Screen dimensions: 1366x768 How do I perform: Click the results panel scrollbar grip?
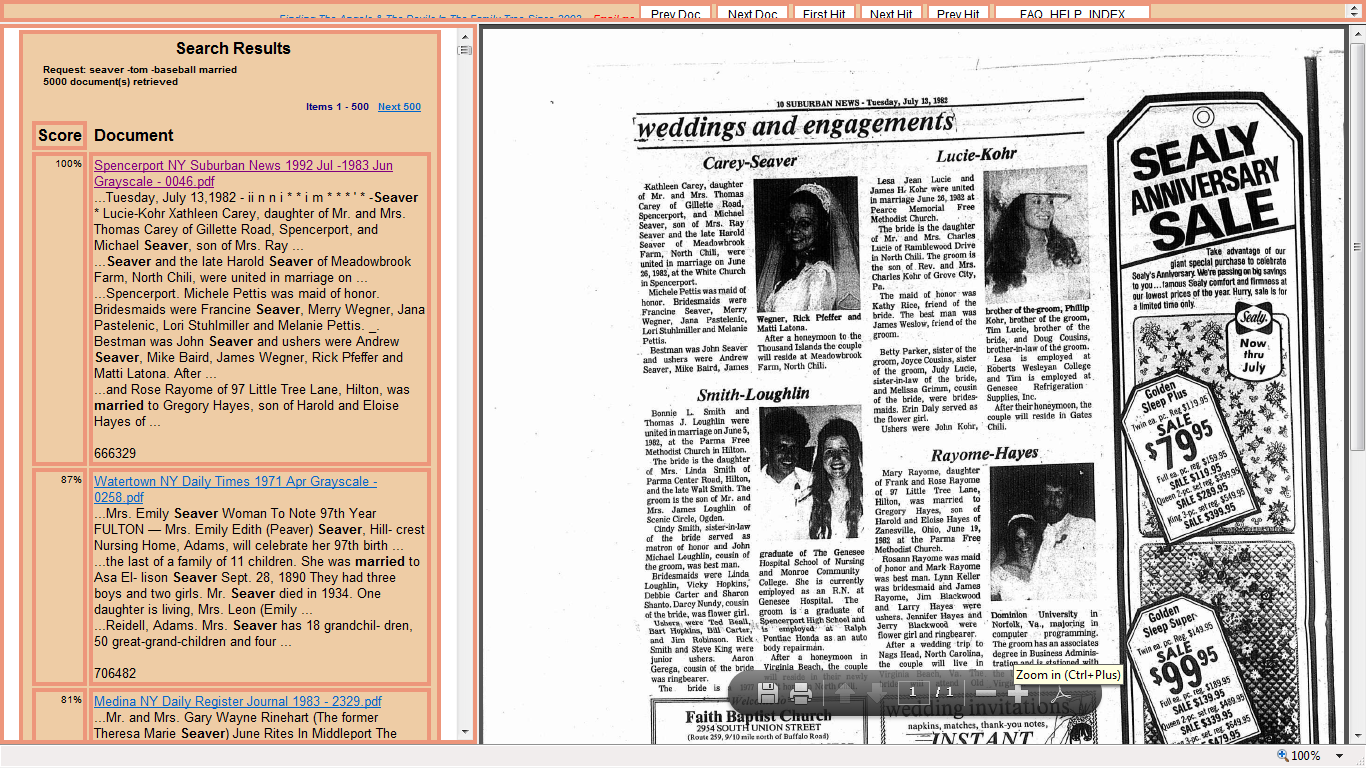(x=465, y=50)
